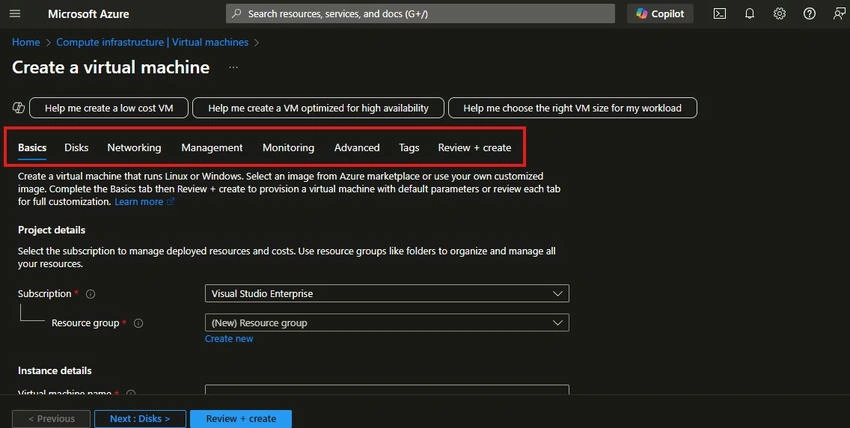The height and width of the screenshot is (428, 850).
Task: Click the Instance details heading
Action: pos(55,371)
